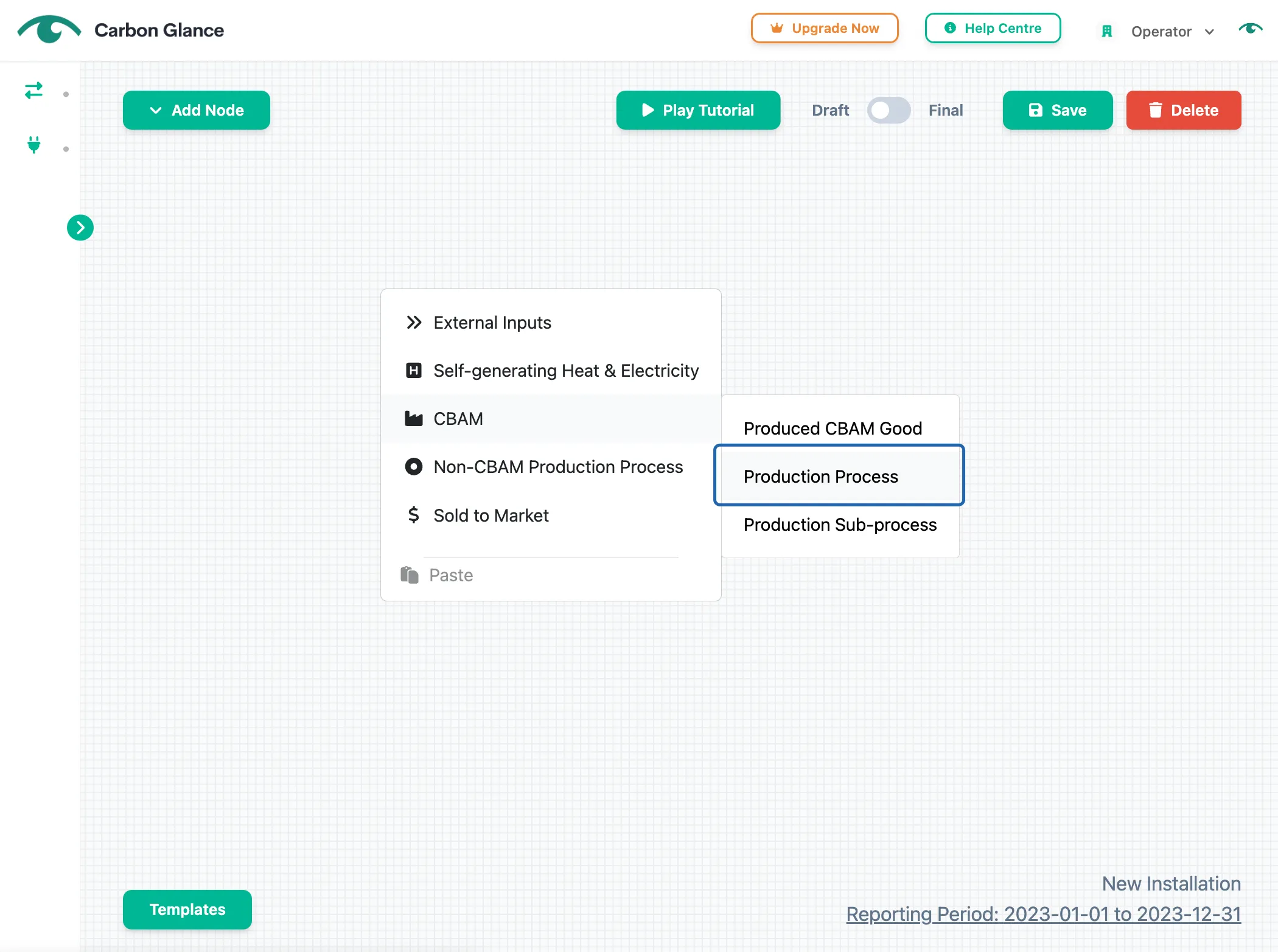
Task: Open the Reporting Period link
Action: [x=1043, y=914]
